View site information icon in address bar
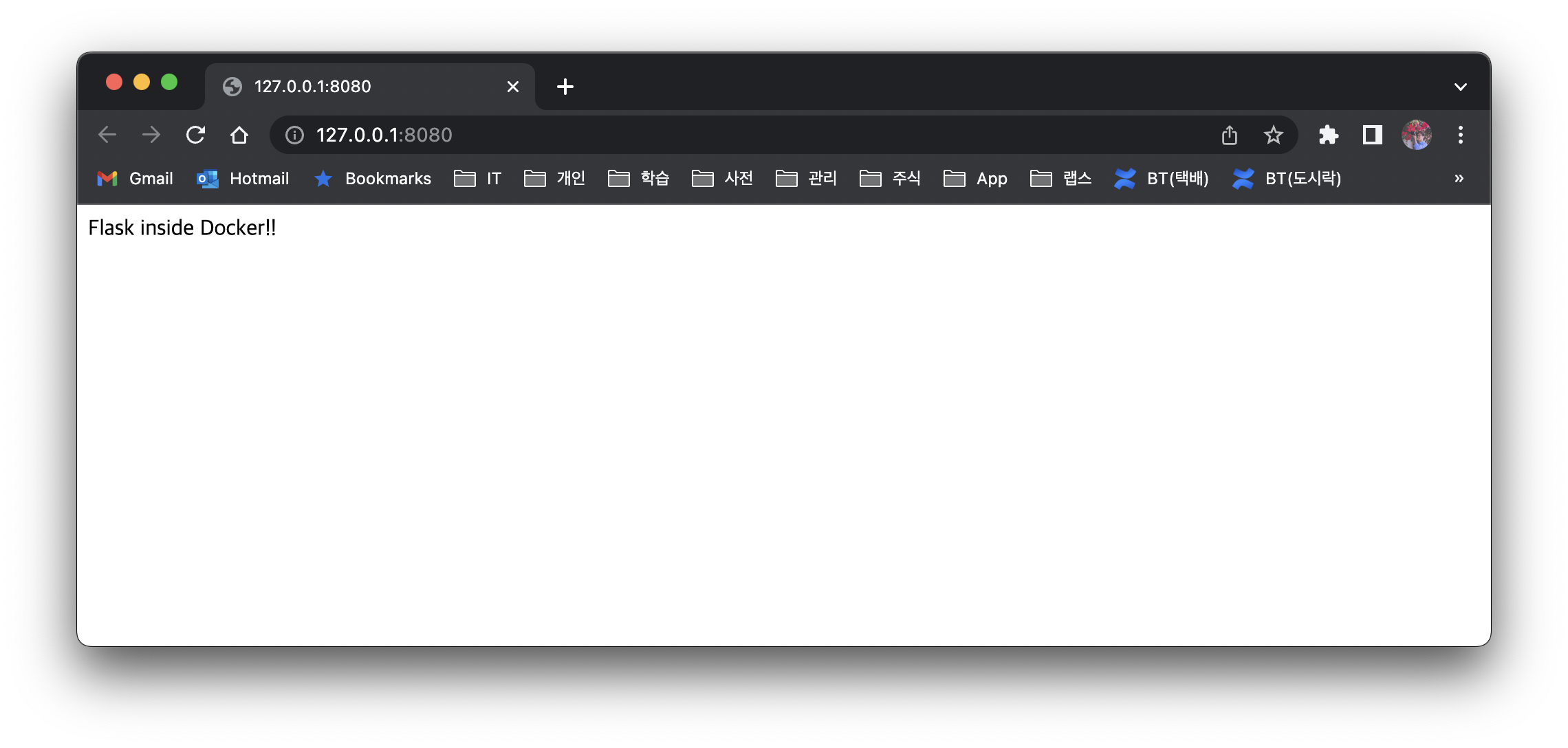1568x748 pixels. 294,135
